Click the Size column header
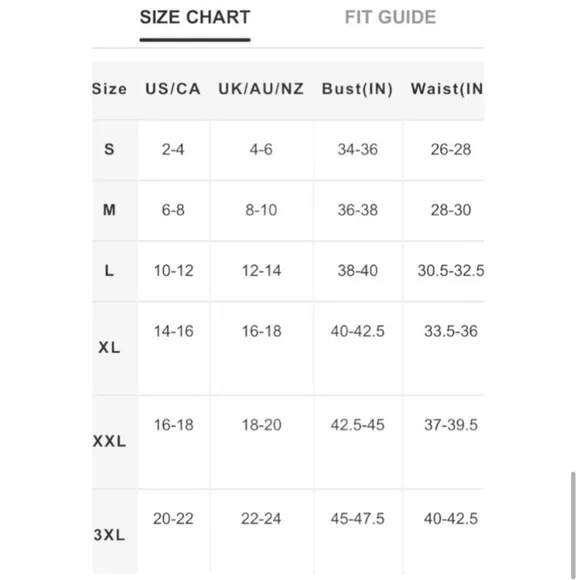Viewport: 580px width, 580px height. 109,89
